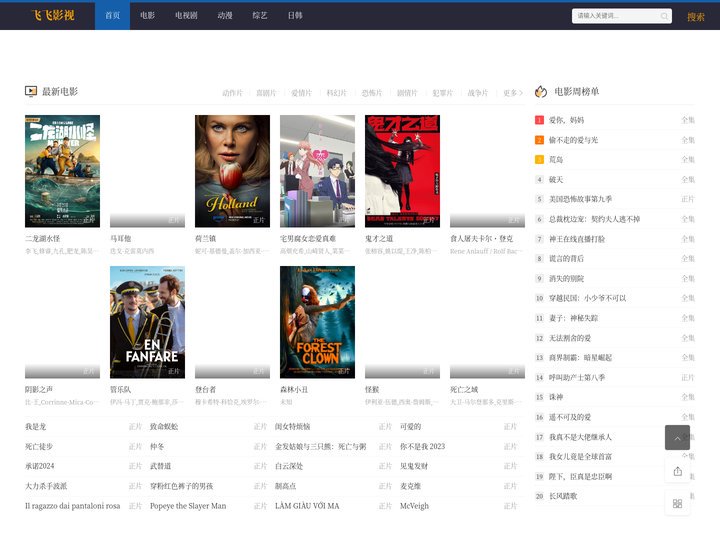
Task: Click the 死亡之城 movie title
Action: click(x=464, y=389)
